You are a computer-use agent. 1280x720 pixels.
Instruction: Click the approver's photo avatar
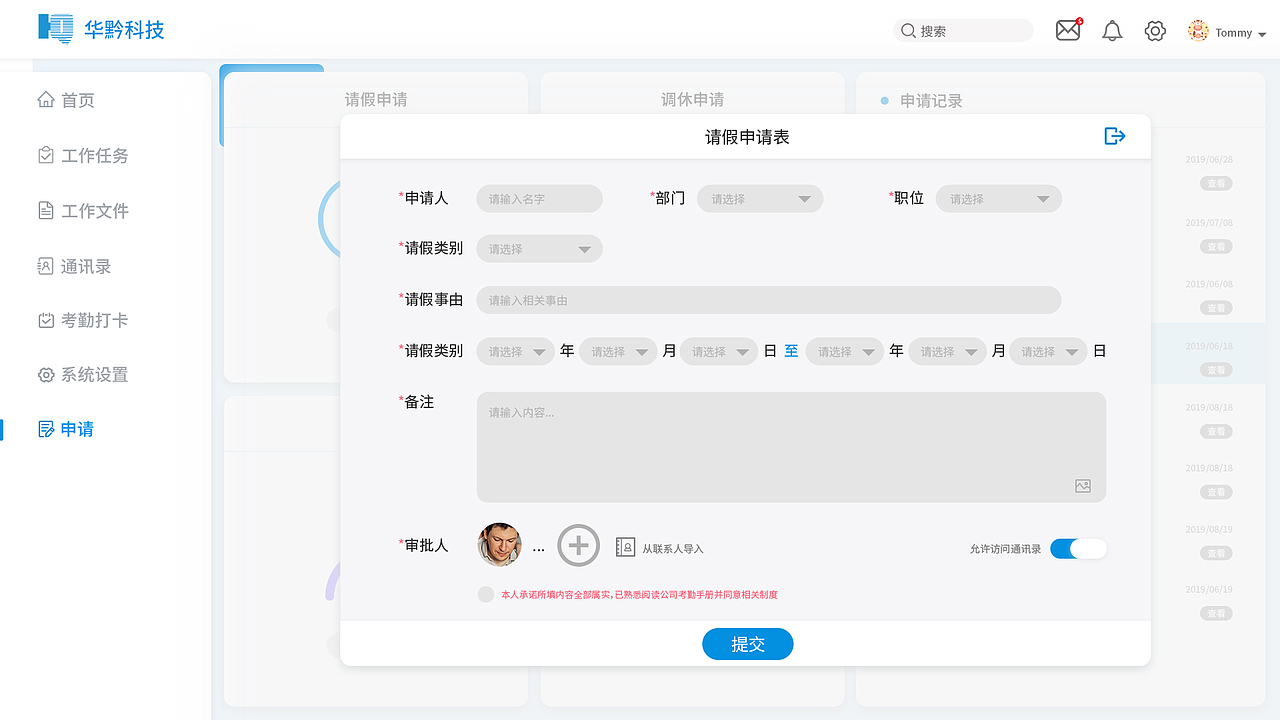(500, 545)
